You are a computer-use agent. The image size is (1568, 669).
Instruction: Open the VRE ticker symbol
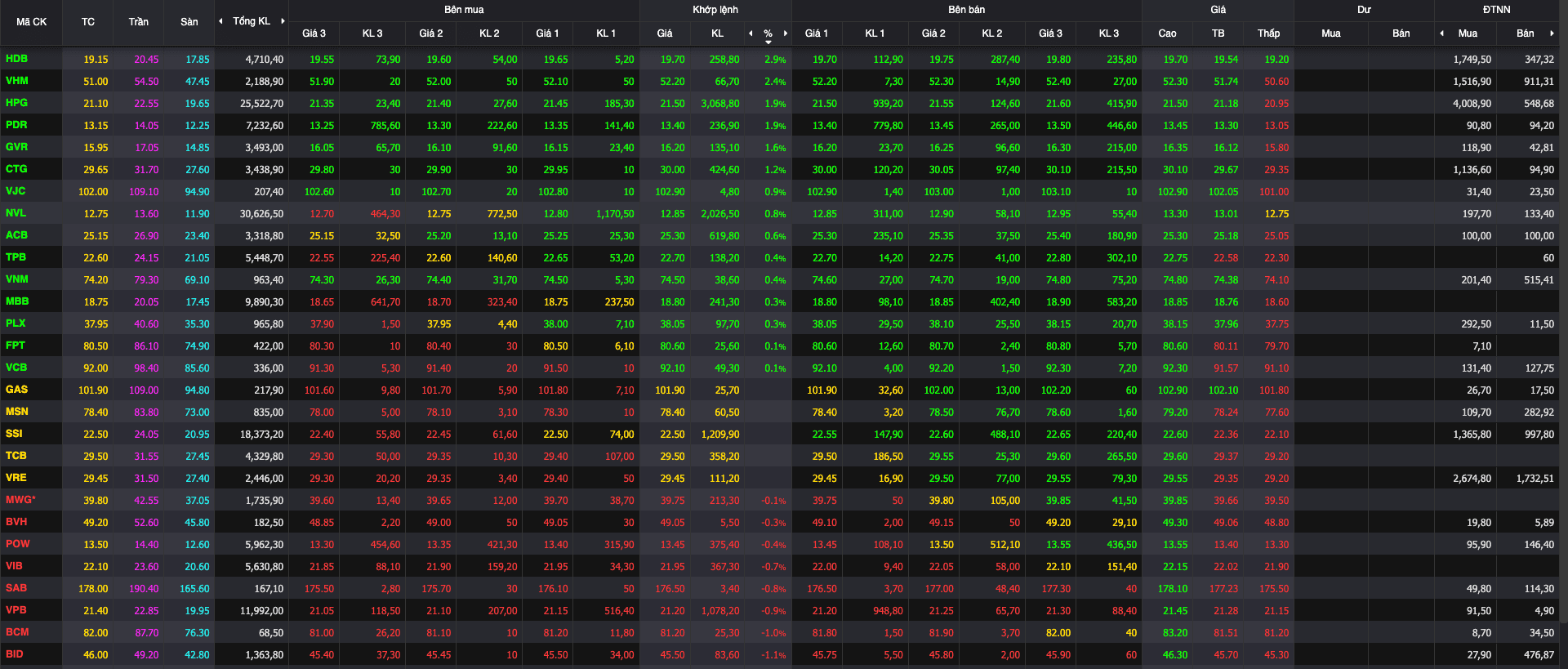click(16, 478)
